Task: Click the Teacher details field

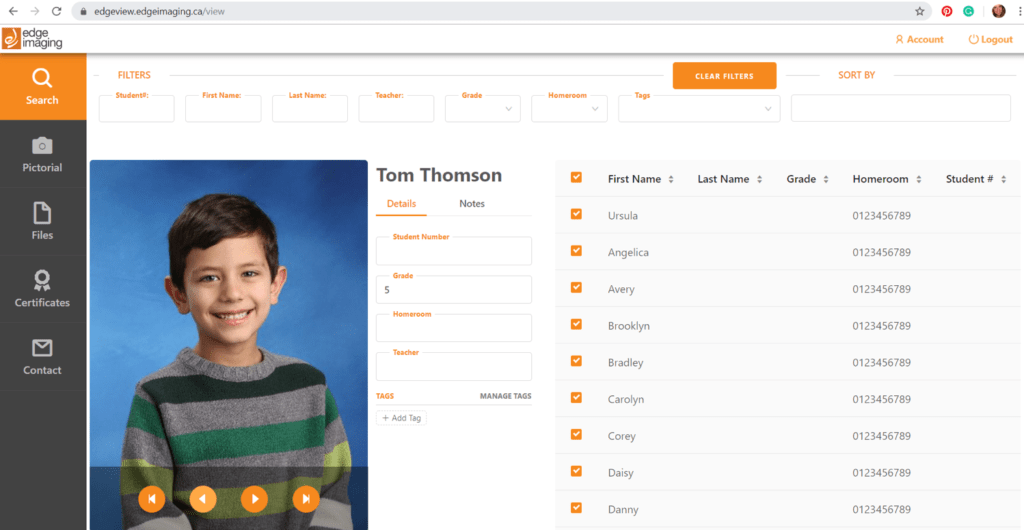Action: pos(454,366)
